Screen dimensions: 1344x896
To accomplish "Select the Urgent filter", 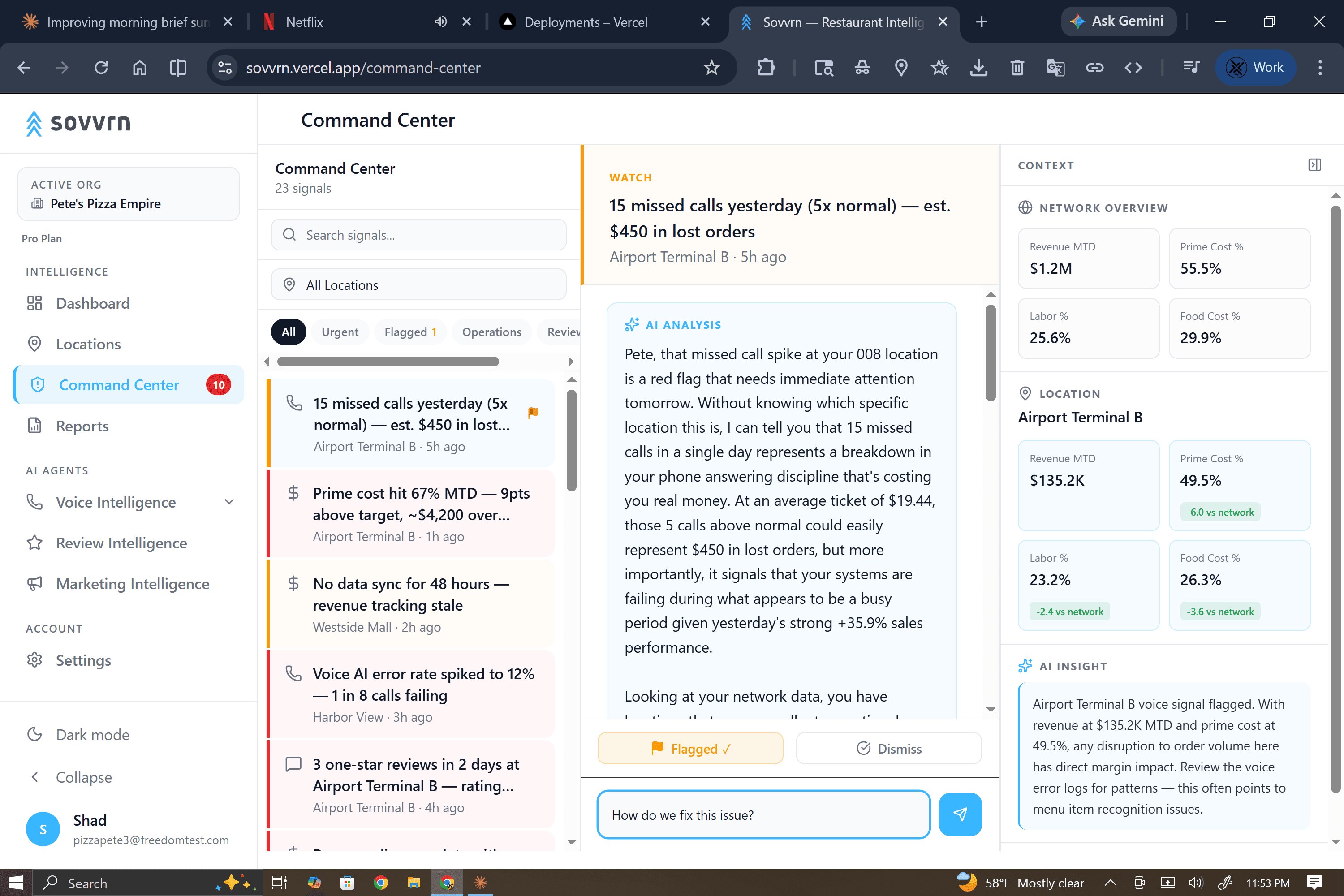I will (x=340, y=332).
